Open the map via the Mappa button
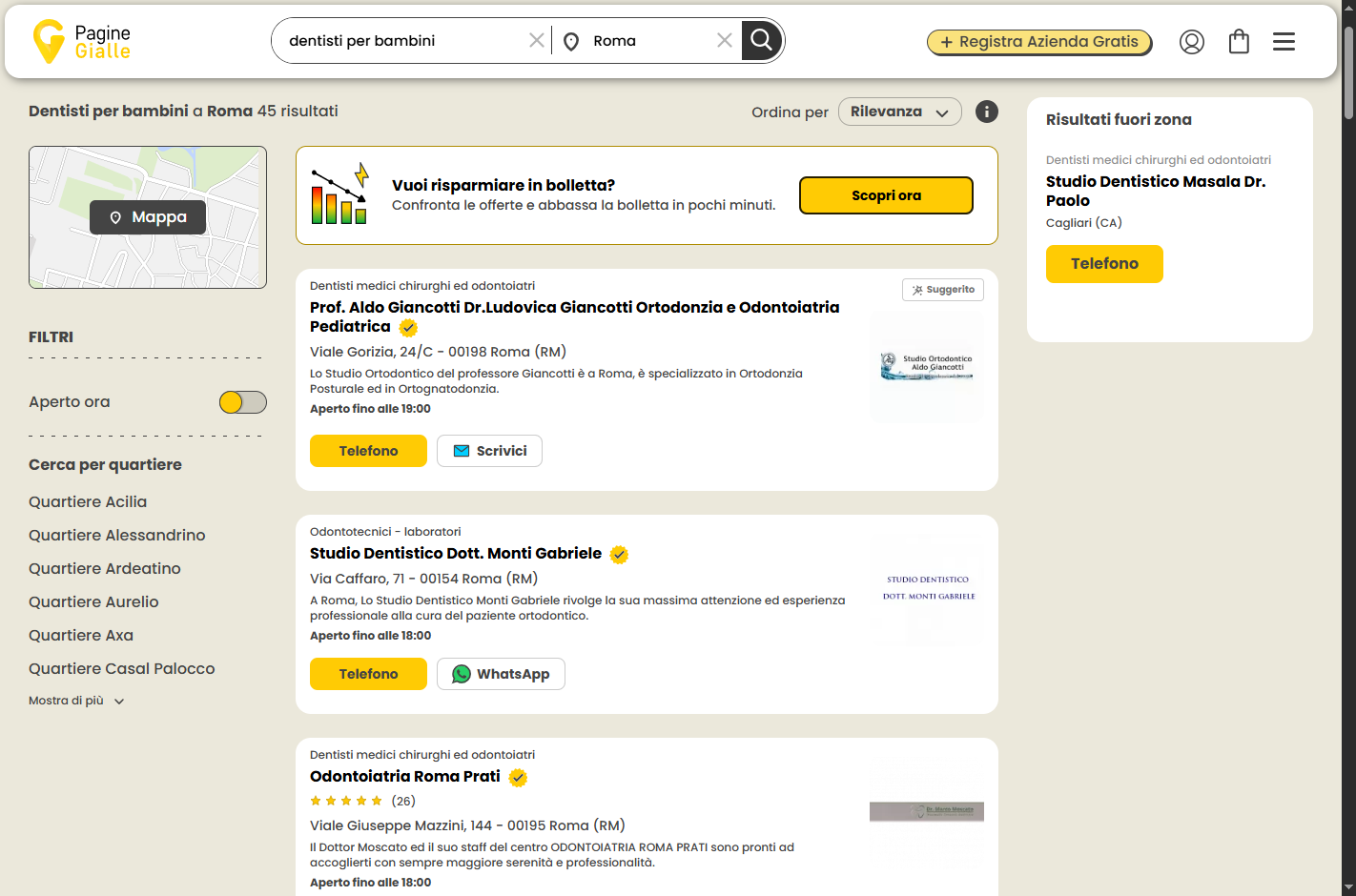The image size is (1356, 896). point(147,216)
